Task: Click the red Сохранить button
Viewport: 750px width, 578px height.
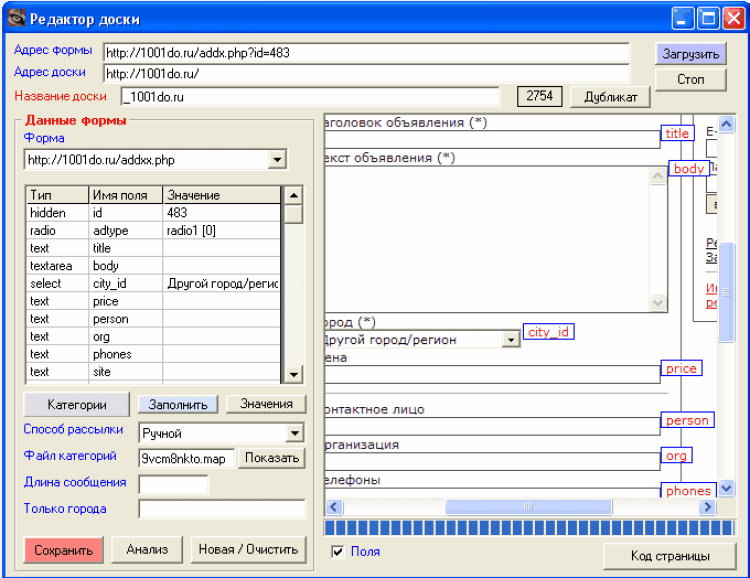Action: [x=63, y=549]
